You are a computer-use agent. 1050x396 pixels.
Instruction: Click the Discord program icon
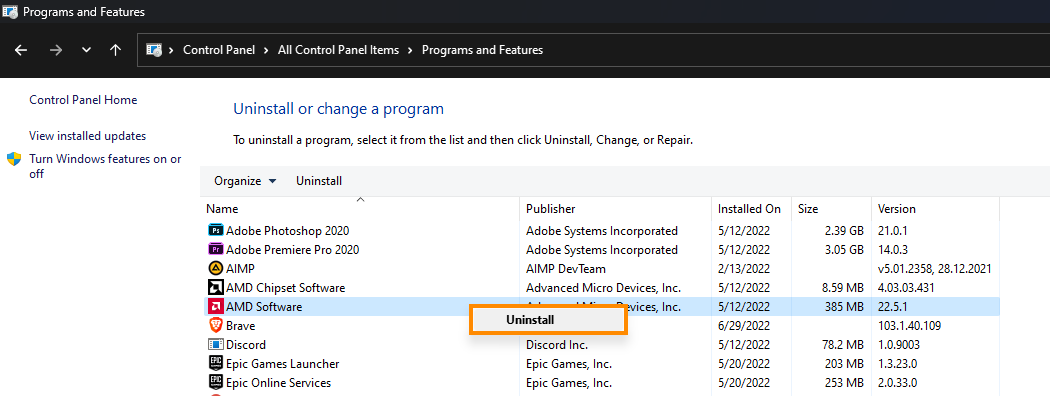(215, 345)
